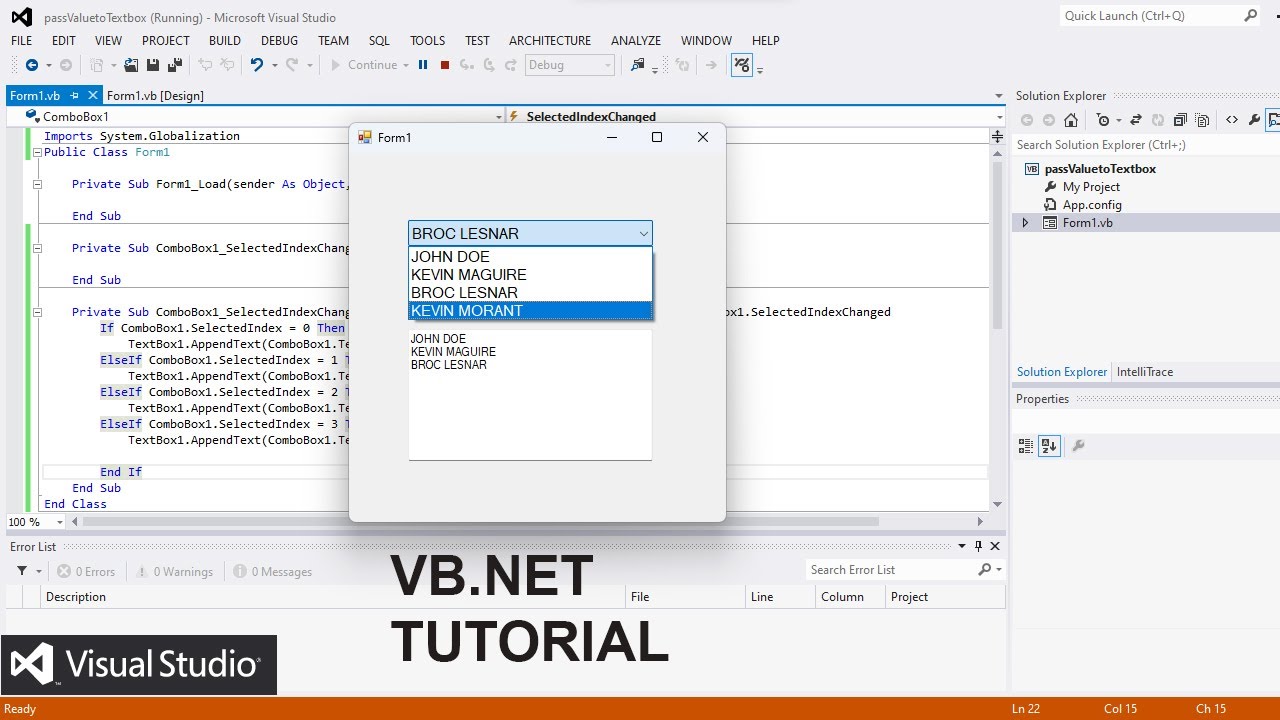Open the 100 % zoom dropdown
The image size is (1280, 720).
pyautogui.click(x=60, y=522)
